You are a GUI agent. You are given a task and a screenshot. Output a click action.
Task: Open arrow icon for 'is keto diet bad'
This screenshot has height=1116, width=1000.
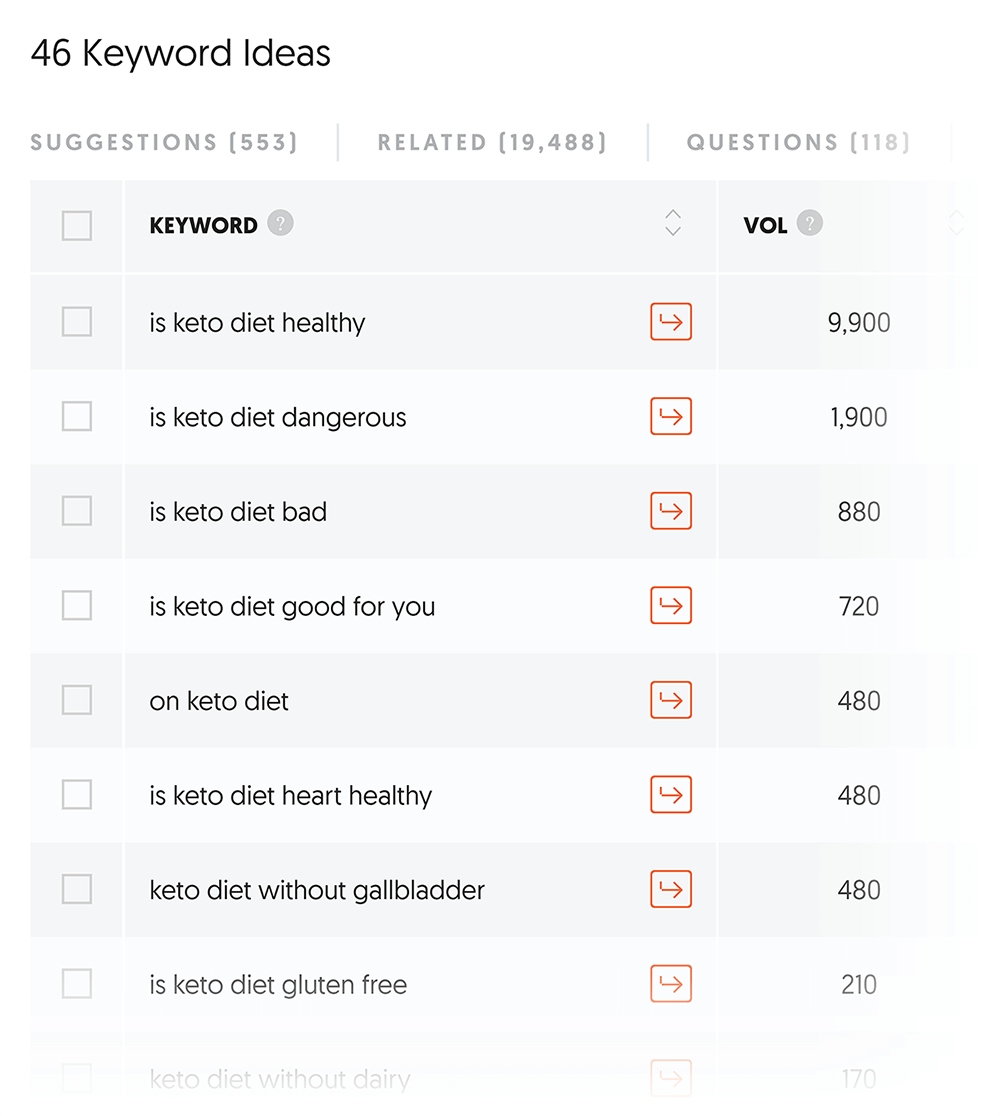point(671,511)
